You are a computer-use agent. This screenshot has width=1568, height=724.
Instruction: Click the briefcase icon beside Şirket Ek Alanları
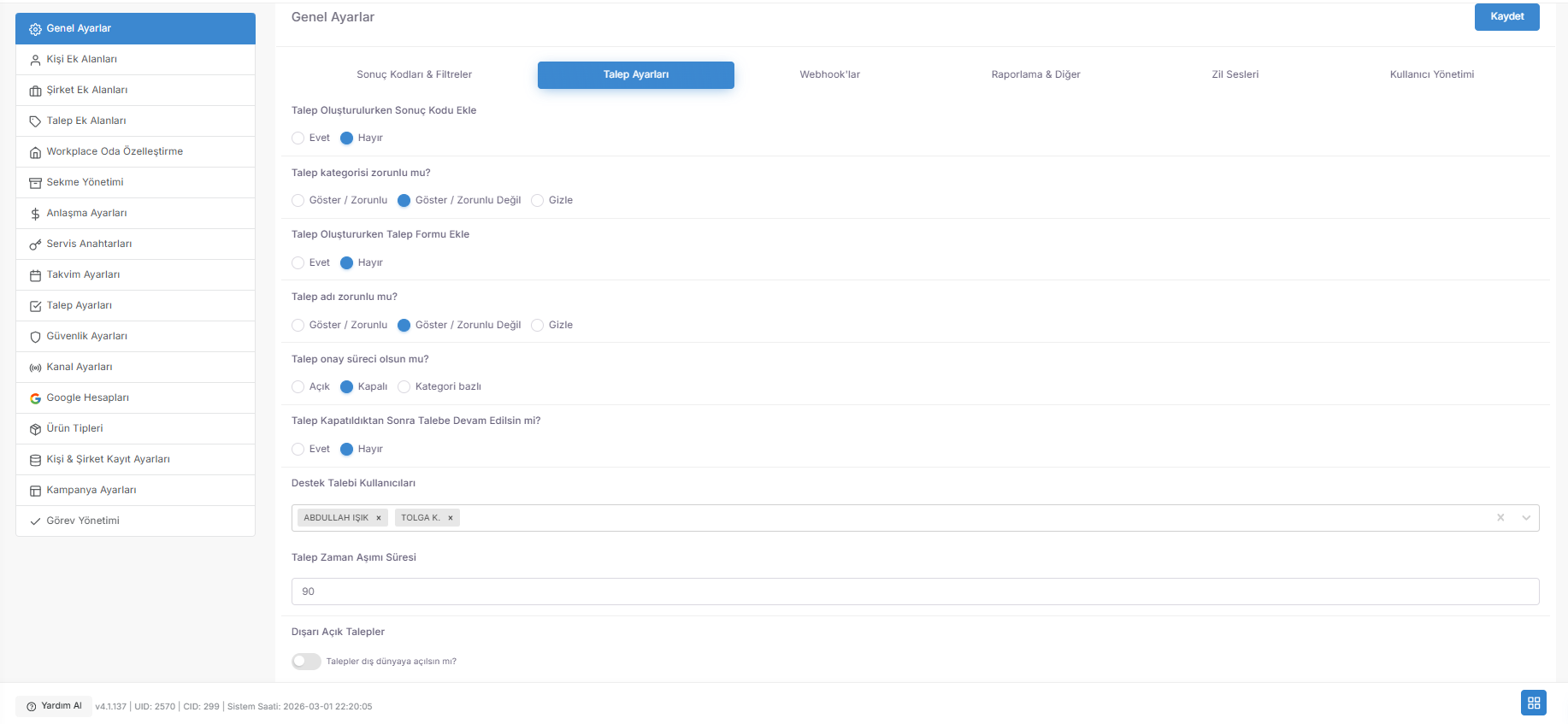point(35,91)
